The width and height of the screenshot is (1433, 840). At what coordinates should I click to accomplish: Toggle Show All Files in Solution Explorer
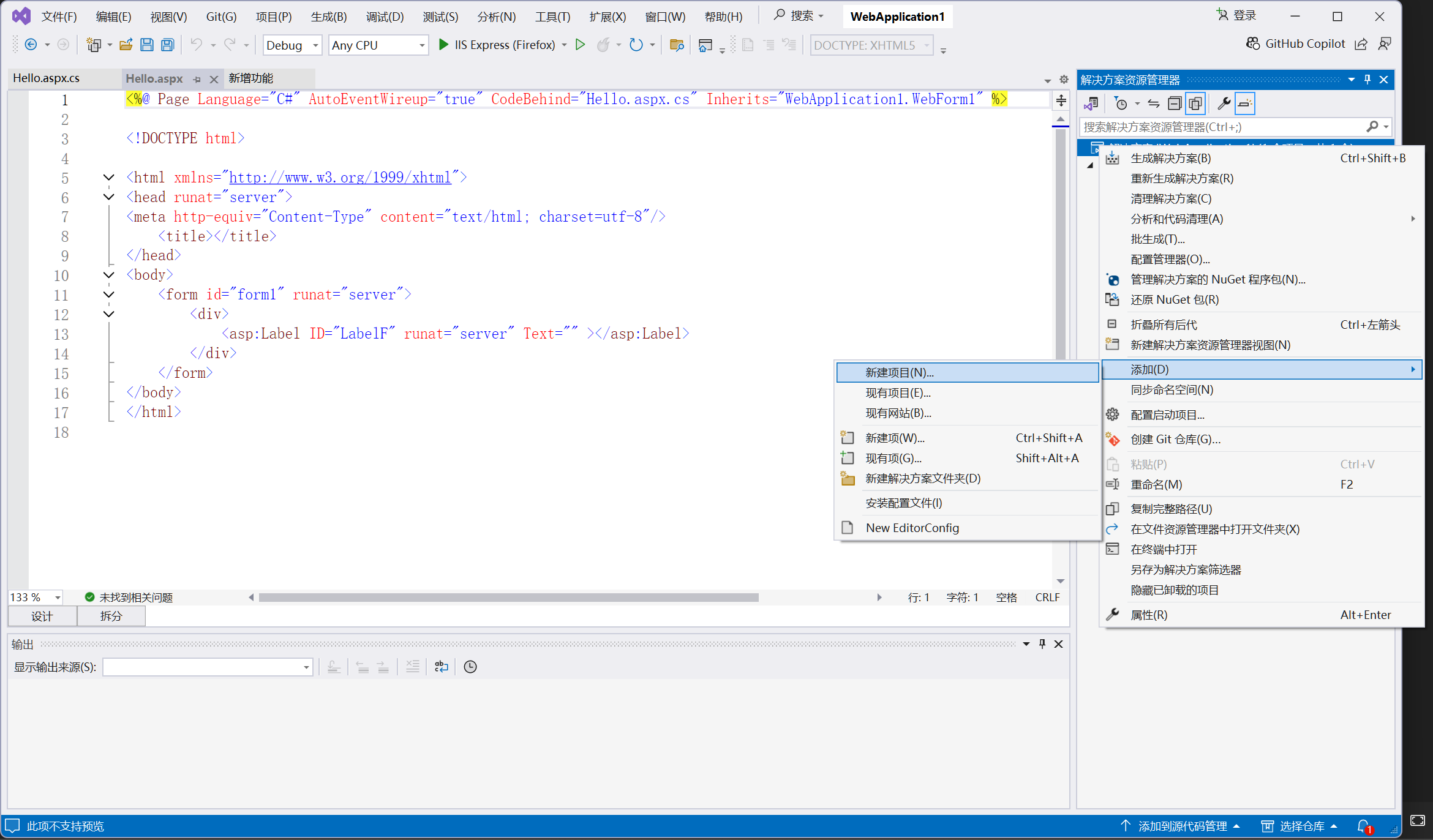pos(1195,103)
